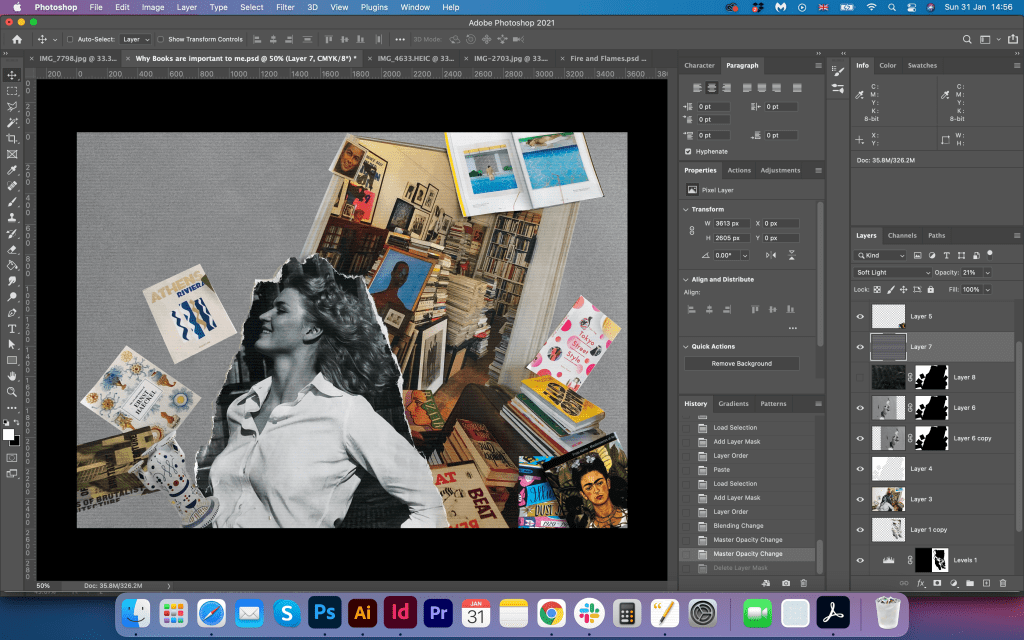The height and width of the screenshot is (640, 1024).
Task: Open the layer Opacity dropdown arrow
Action: point(988,272)
